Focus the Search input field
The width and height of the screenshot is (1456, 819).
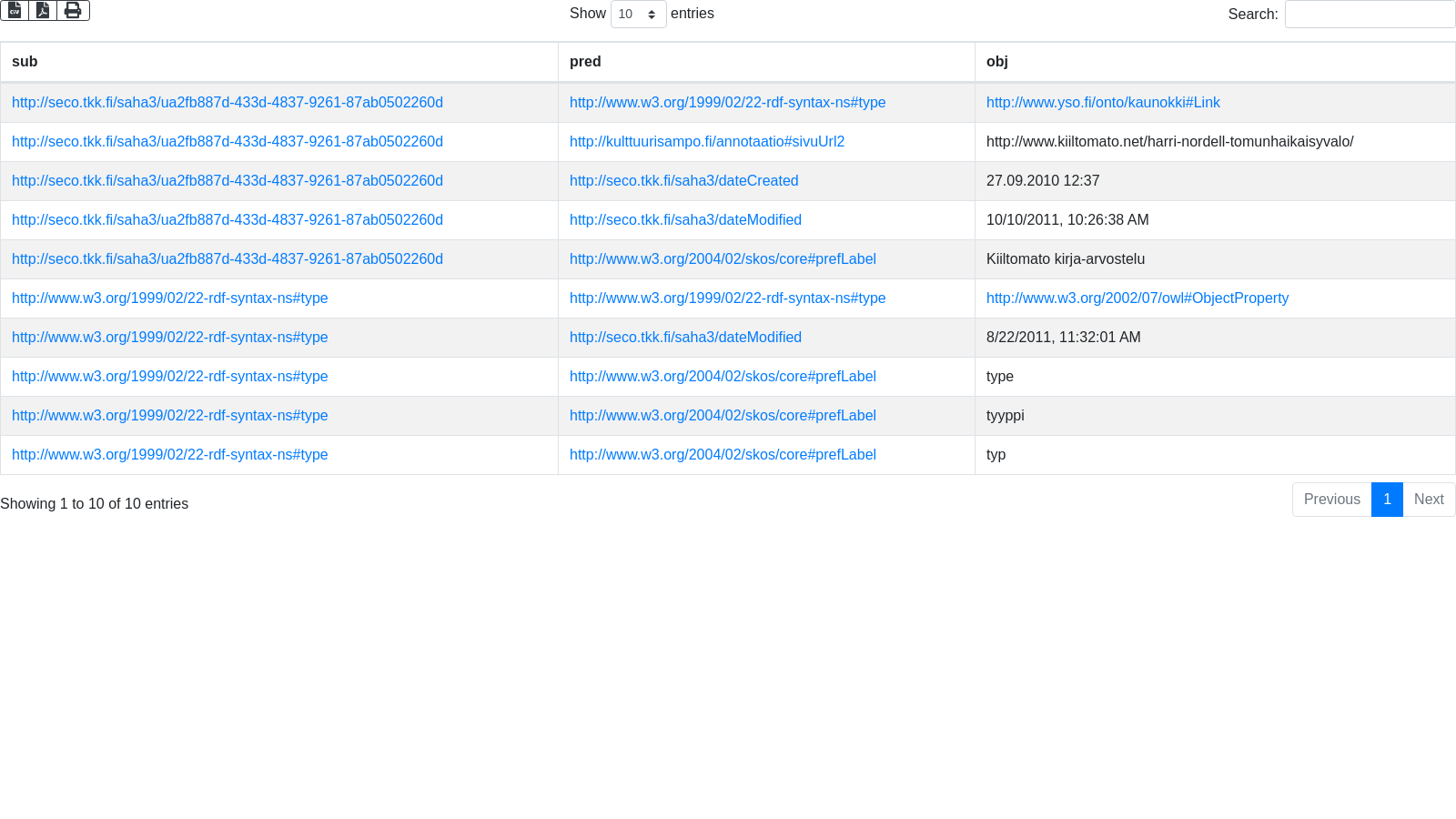(x=1370, y=15)
